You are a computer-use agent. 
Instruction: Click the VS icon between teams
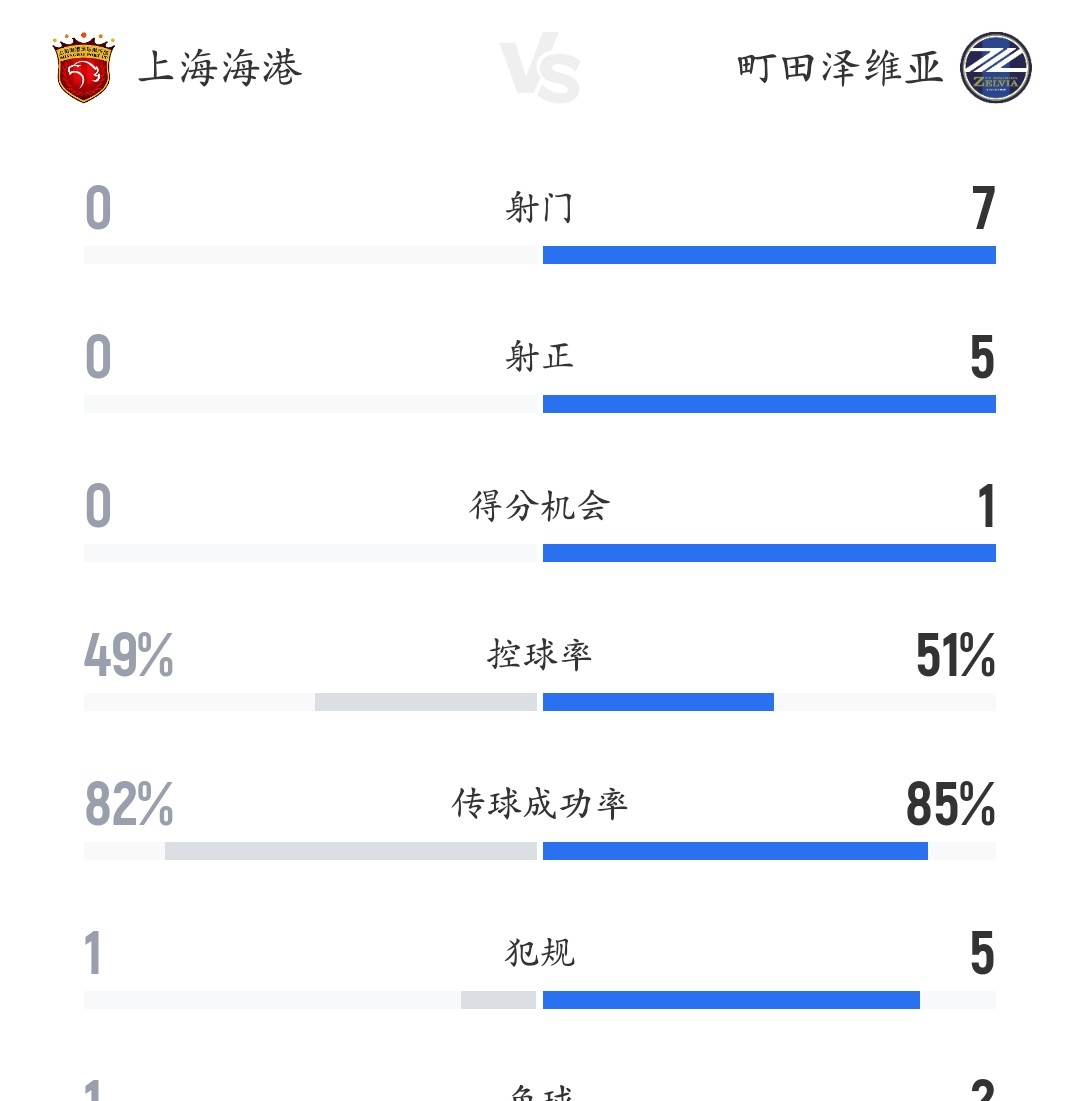pyautogui.click(x=540, y=71)
